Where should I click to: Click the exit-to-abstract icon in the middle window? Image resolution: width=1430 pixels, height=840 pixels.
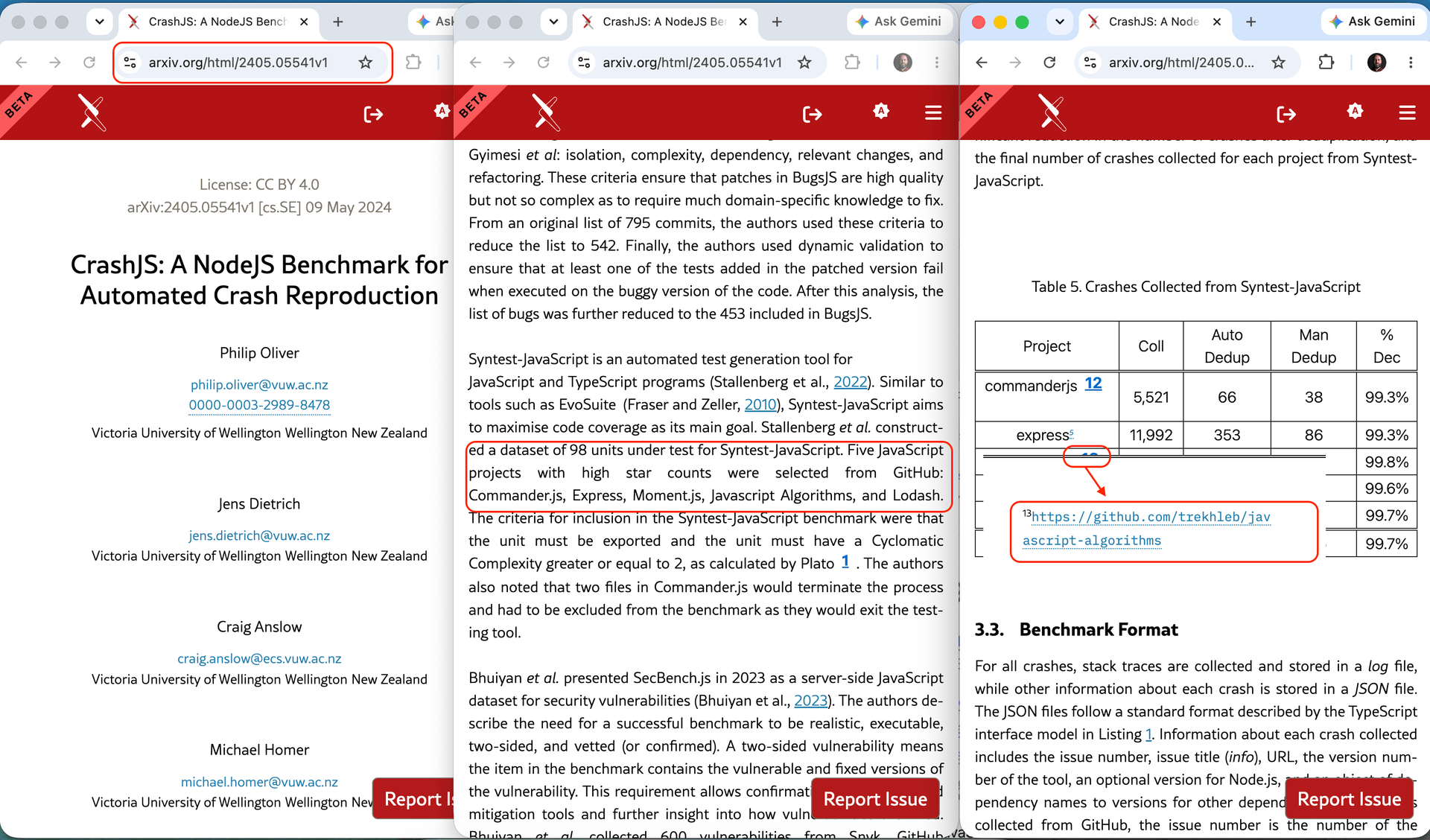tap(813, 114)
